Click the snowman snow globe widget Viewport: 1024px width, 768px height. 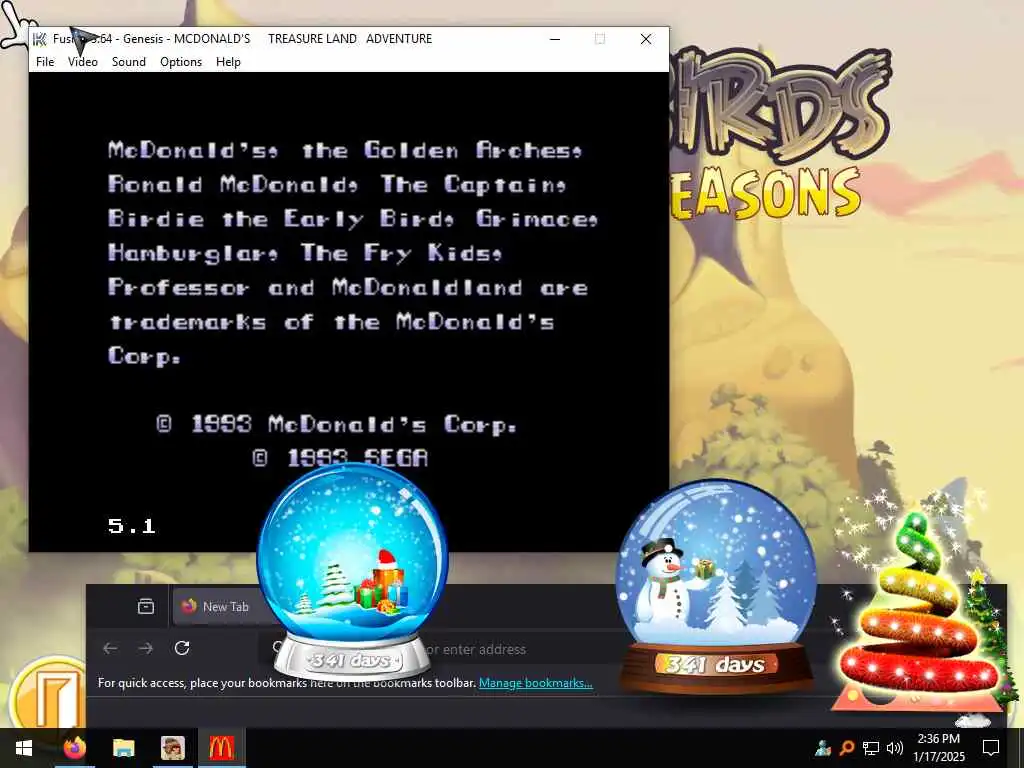coord(716,586)
